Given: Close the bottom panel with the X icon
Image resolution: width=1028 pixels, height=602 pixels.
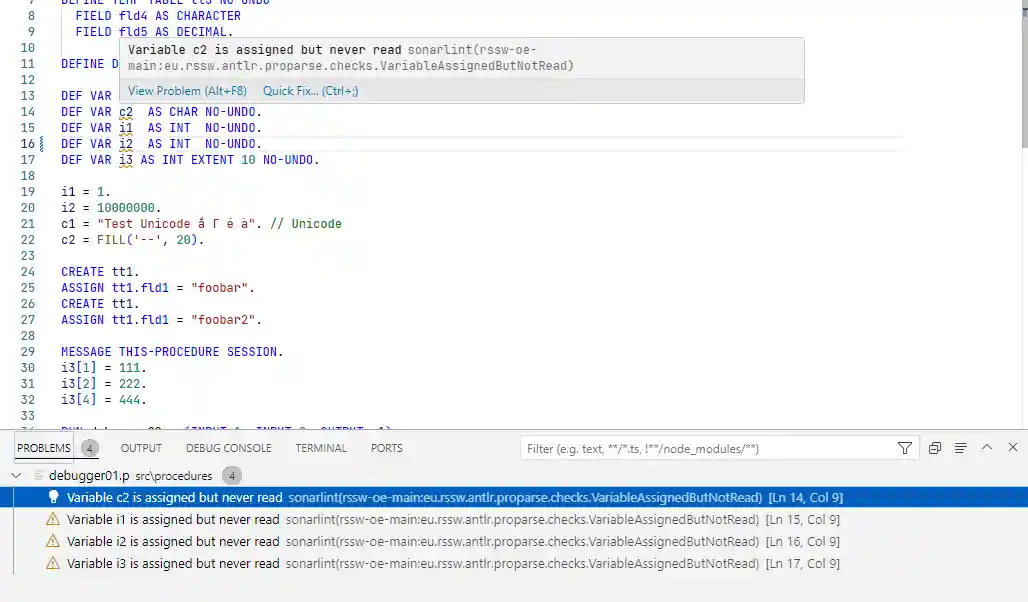Looking at the screenshot, I should tap(1013, 448).
